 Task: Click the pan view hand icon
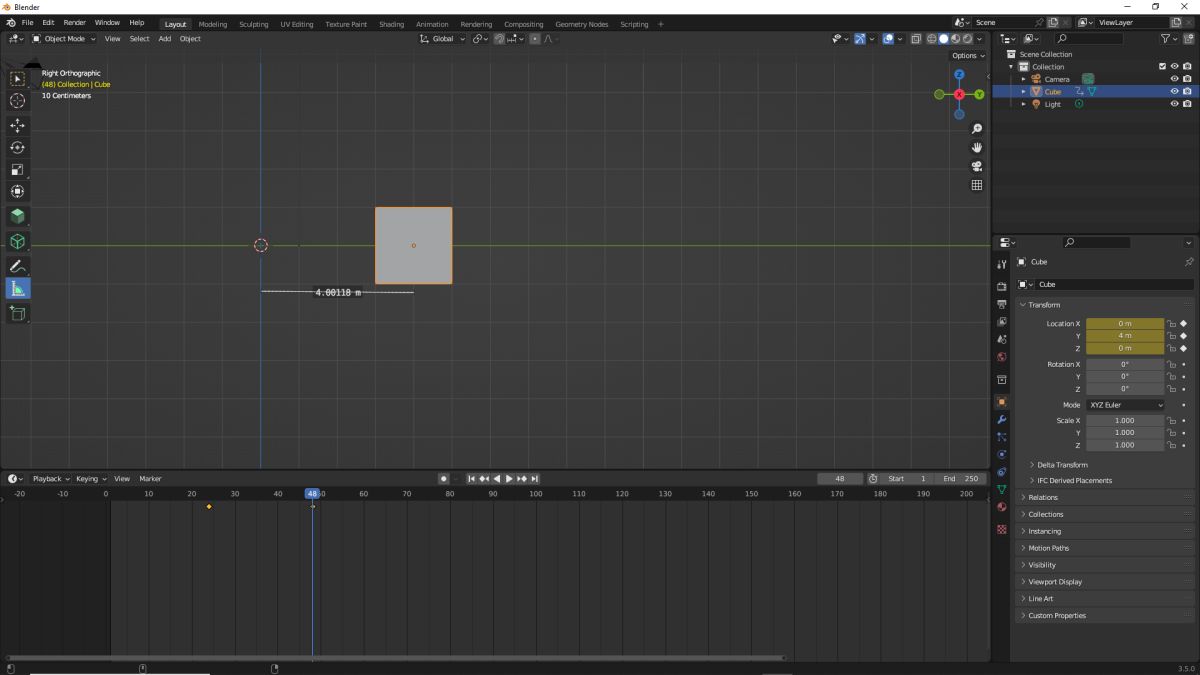click(977, 148)
